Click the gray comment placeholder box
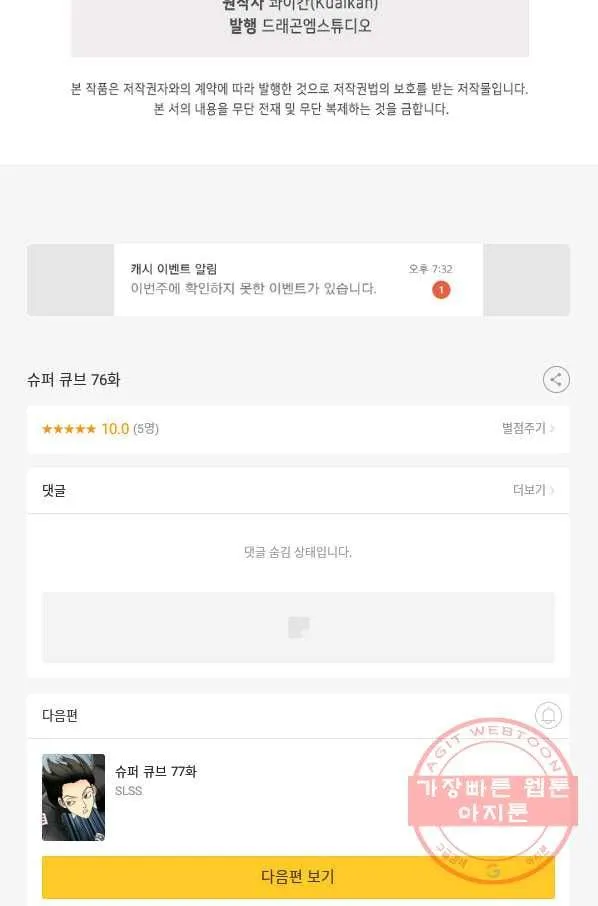The width and height of the screenshot is (598, 906). [x=298, y=627]
